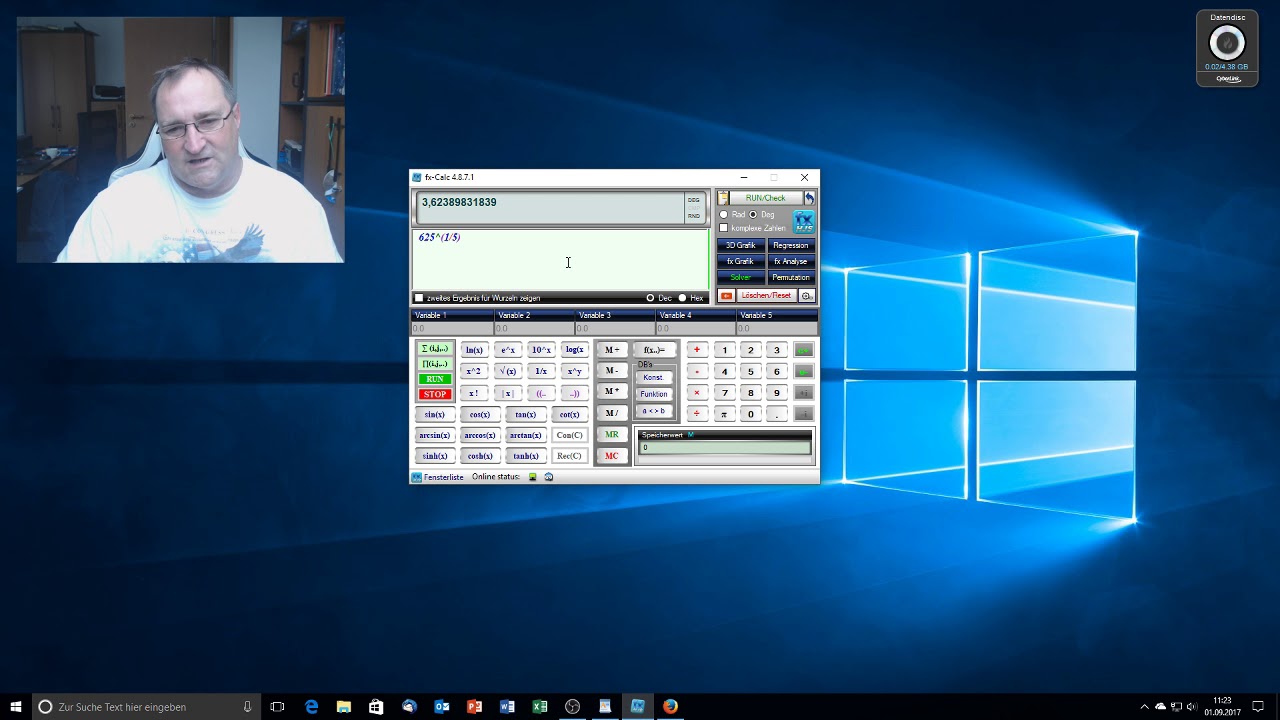
Task: Click the formula input showing 625^(1/5)
Action: pyautogui.click(x=560, y=260)
